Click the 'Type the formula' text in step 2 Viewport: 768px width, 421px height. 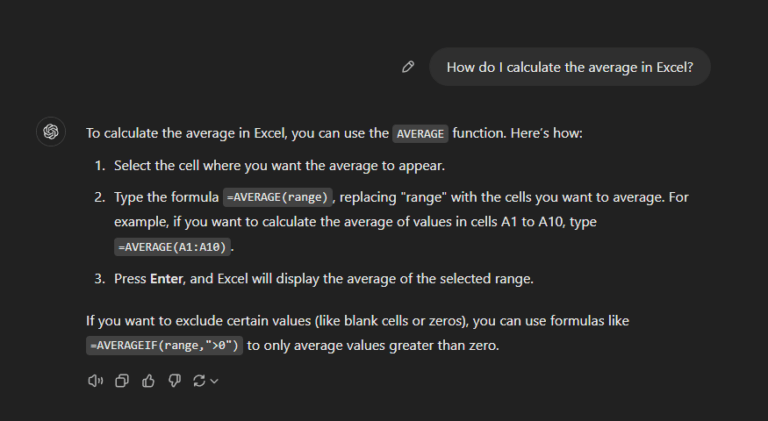166,198
